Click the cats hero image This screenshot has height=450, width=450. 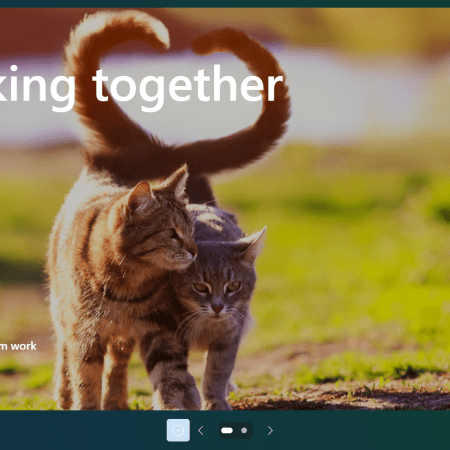tap(225, 209)
